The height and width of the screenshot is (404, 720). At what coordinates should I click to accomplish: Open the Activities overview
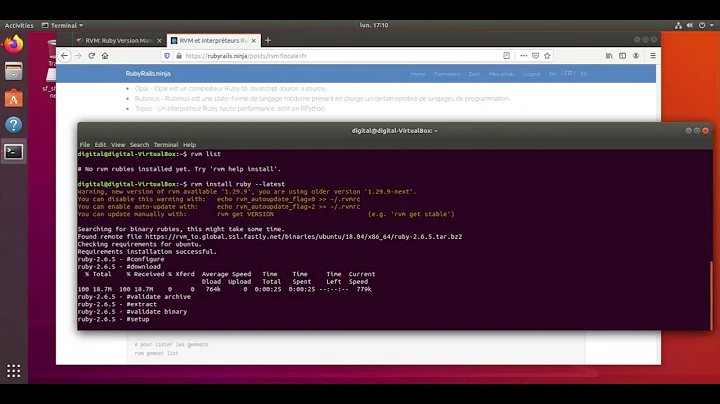click(19, 25)
